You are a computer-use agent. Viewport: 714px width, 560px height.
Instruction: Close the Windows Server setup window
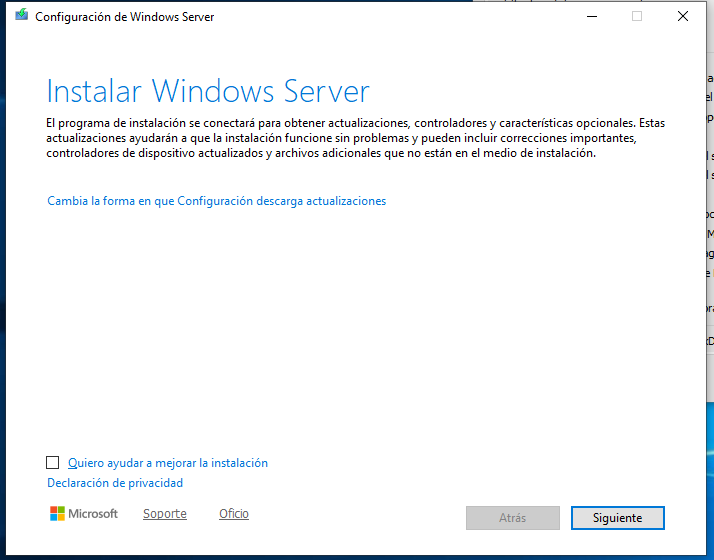pos(682,16)
